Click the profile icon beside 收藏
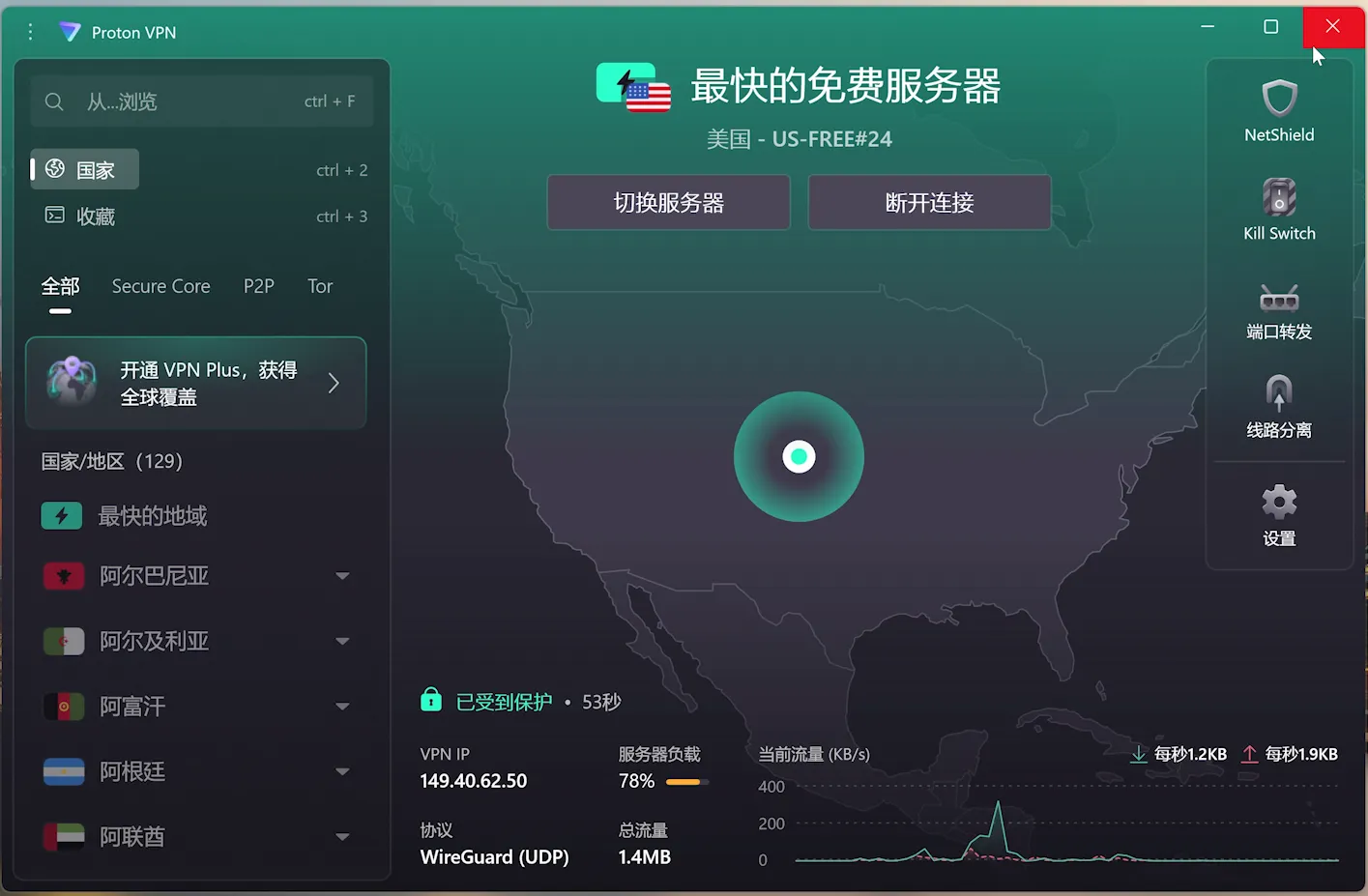Viewport: 1368px width, 896px height. coord(55,215)
